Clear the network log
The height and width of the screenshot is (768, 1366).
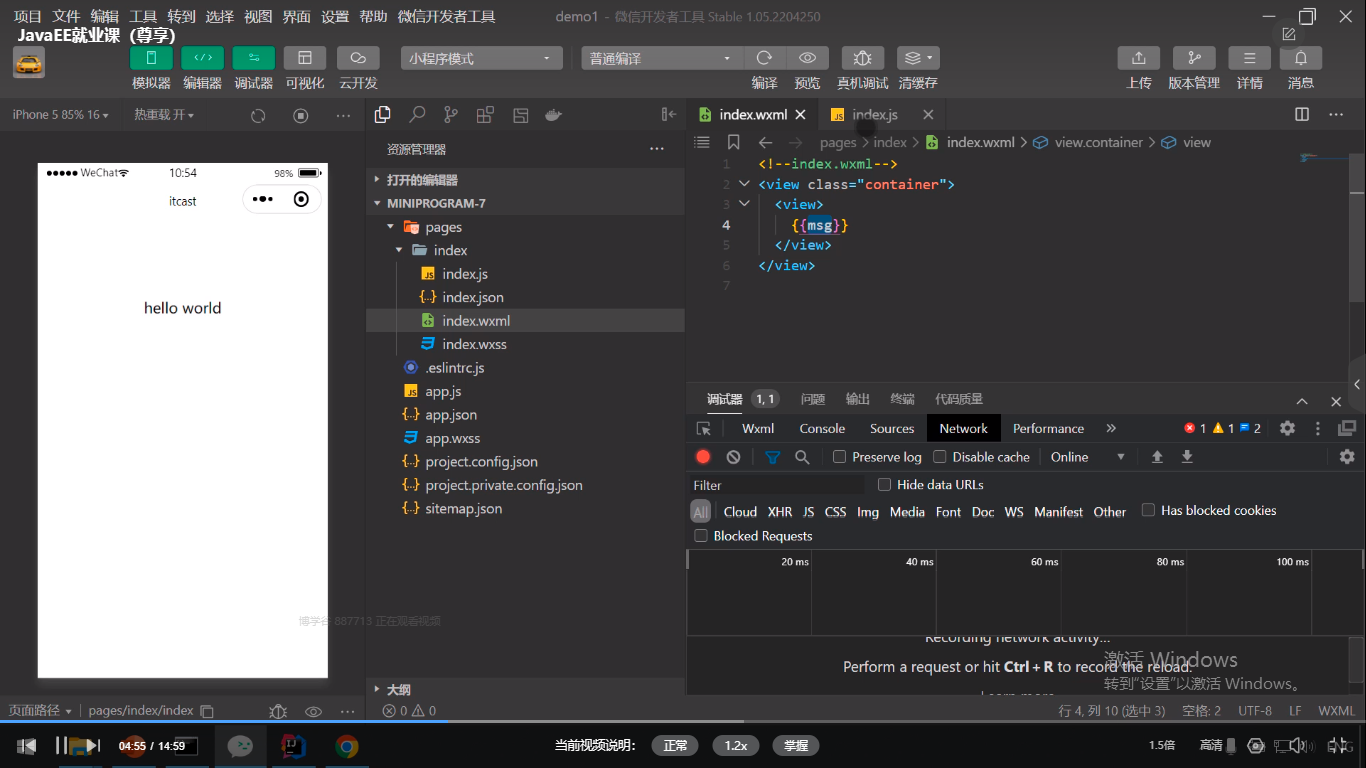(733, 457)
